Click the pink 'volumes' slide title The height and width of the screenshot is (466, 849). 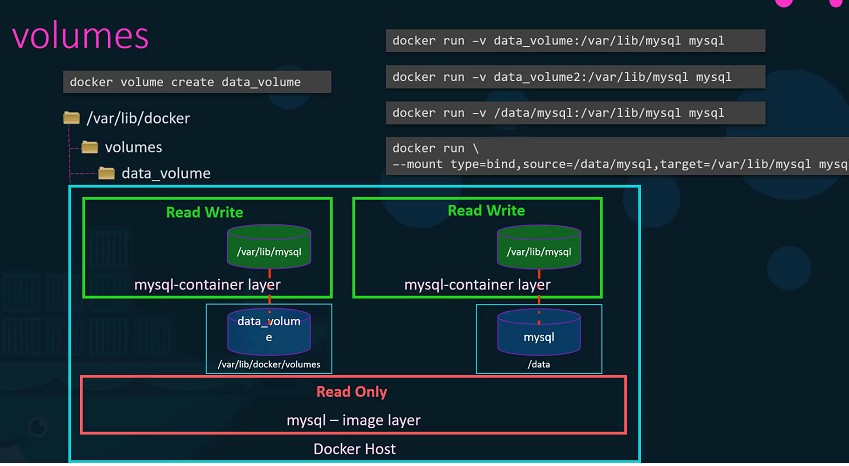80,36
